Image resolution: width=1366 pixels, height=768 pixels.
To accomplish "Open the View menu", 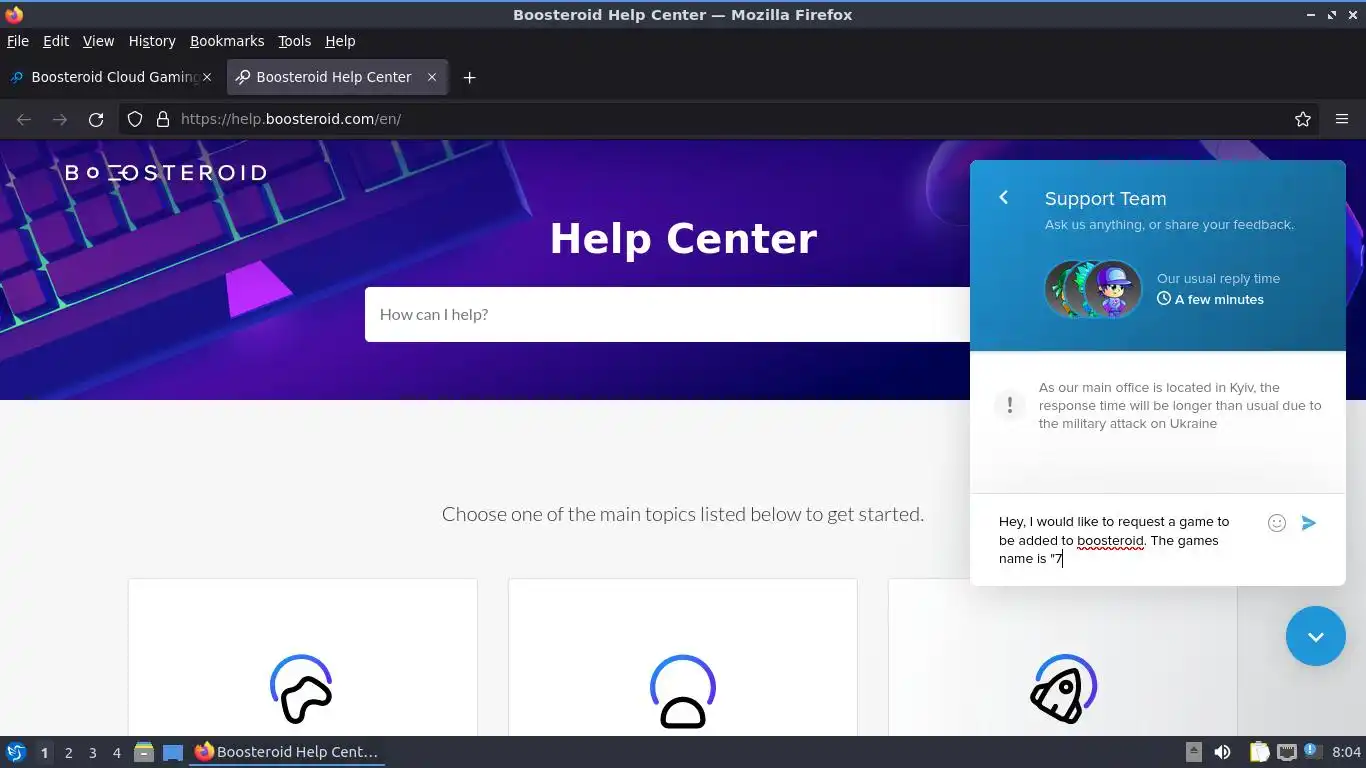I will pos(98,41).
